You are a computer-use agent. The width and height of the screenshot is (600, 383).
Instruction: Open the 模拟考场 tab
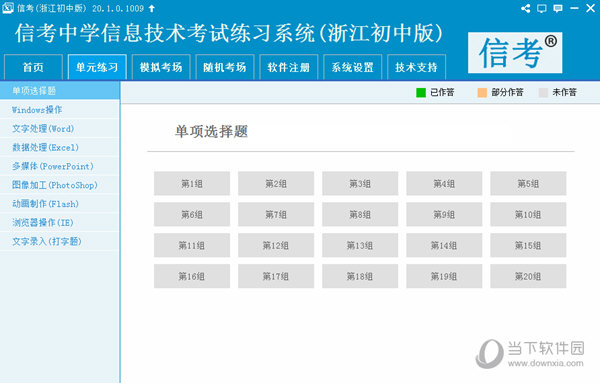pyautogui.click(x=161, y=67)
